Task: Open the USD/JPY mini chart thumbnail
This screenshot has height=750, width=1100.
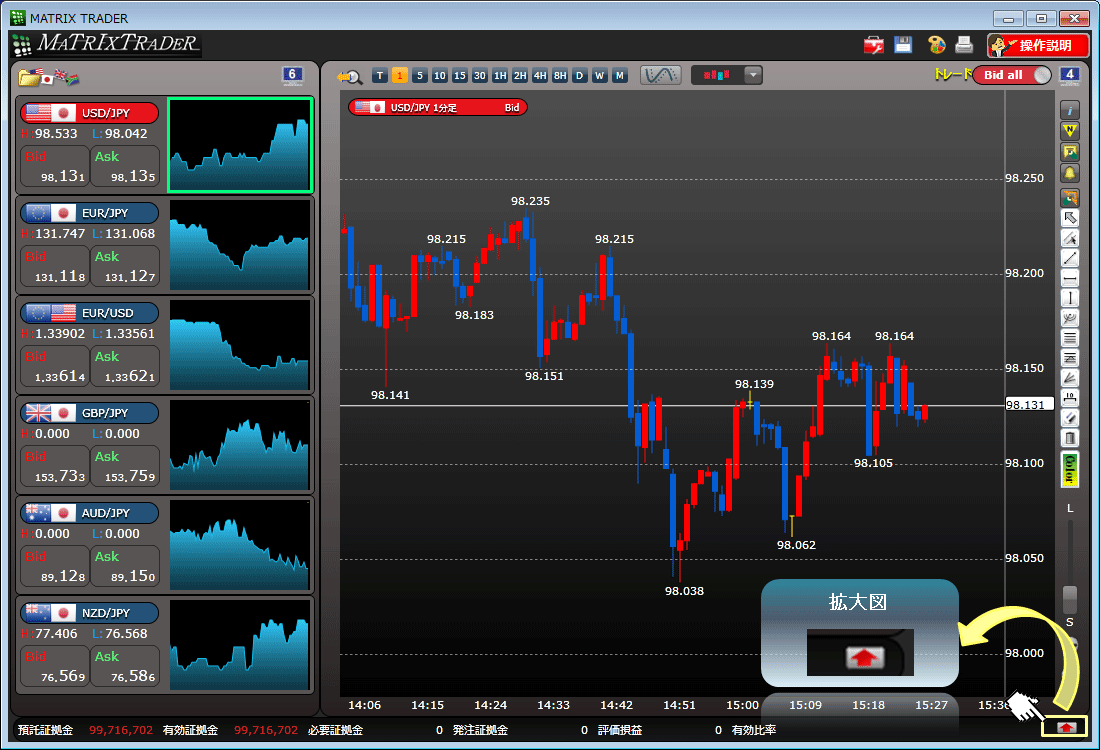Action: pyautogui.click(x=240, y=145)
